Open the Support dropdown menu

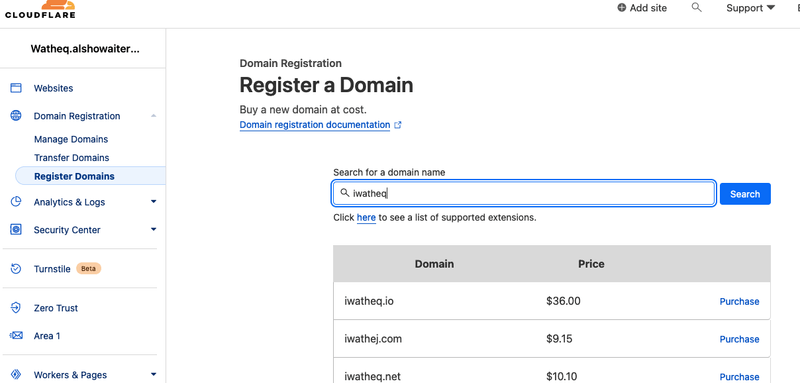click(751, 8)
